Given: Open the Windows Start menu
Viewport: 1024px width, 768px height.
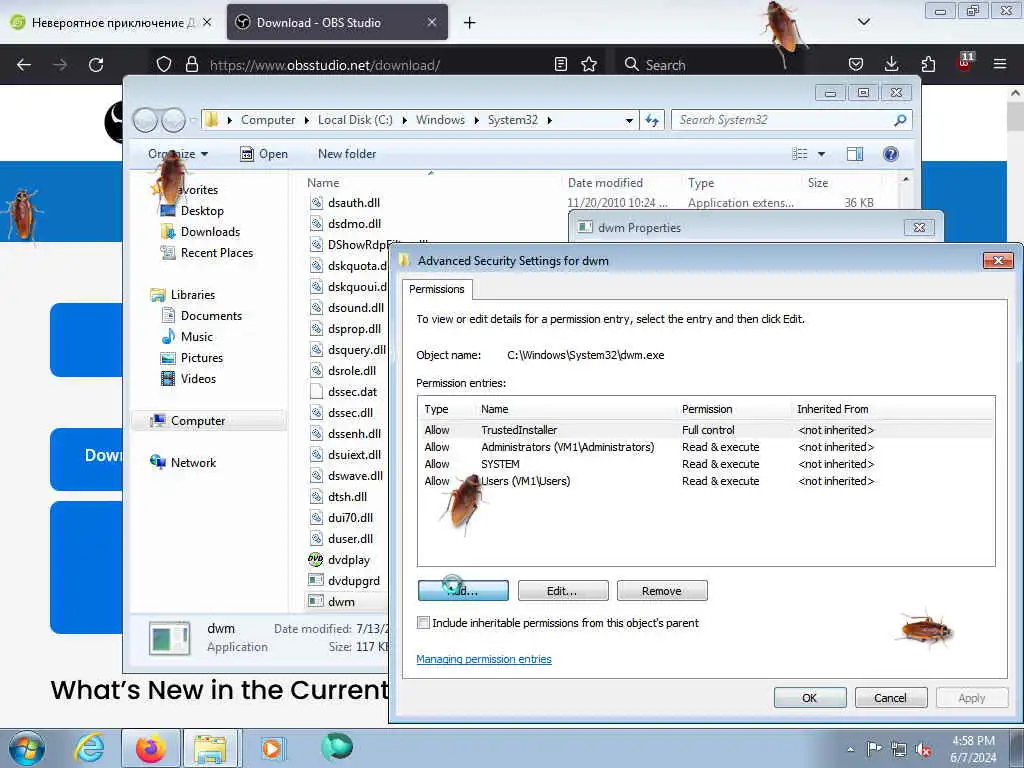Looking at the screenshot, I should click(x=27, y=748).
